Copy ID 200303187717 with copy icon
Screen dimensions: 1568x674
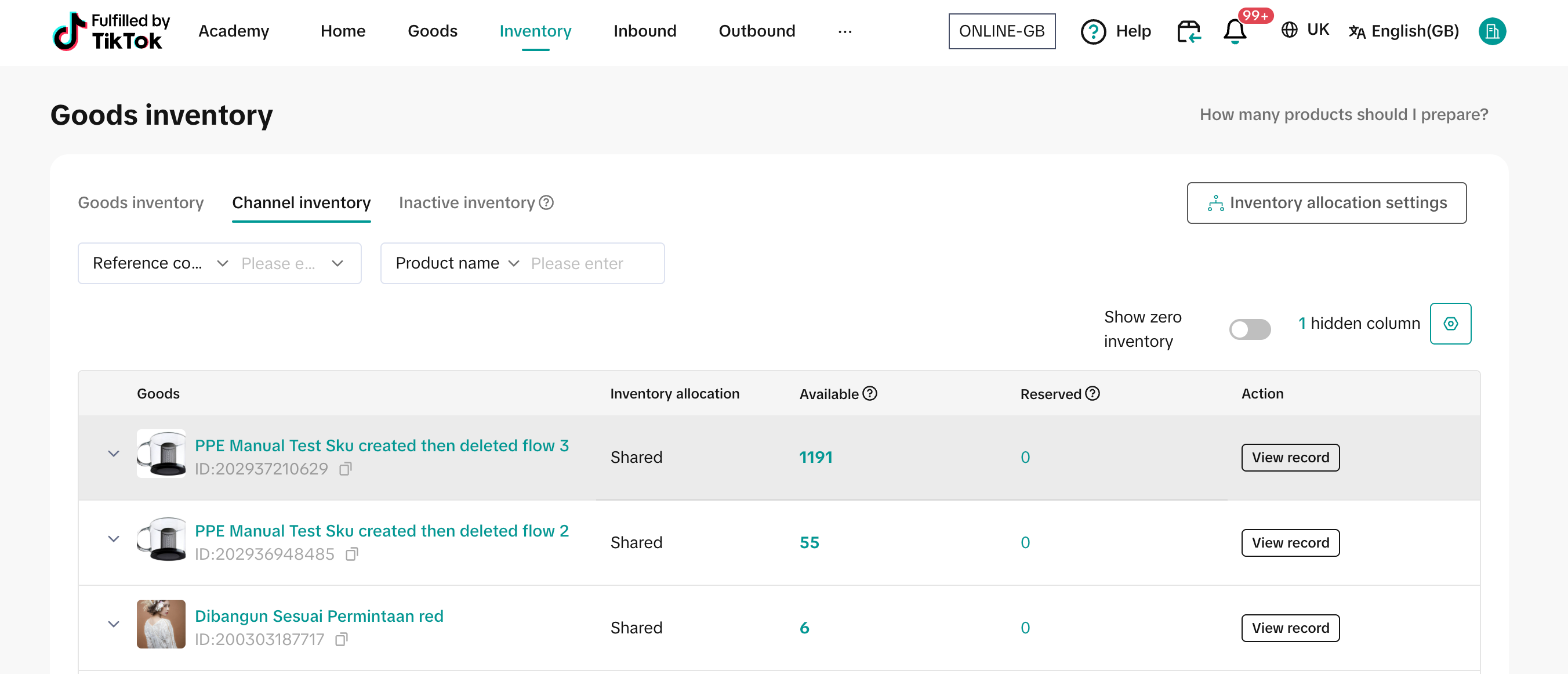342,639
